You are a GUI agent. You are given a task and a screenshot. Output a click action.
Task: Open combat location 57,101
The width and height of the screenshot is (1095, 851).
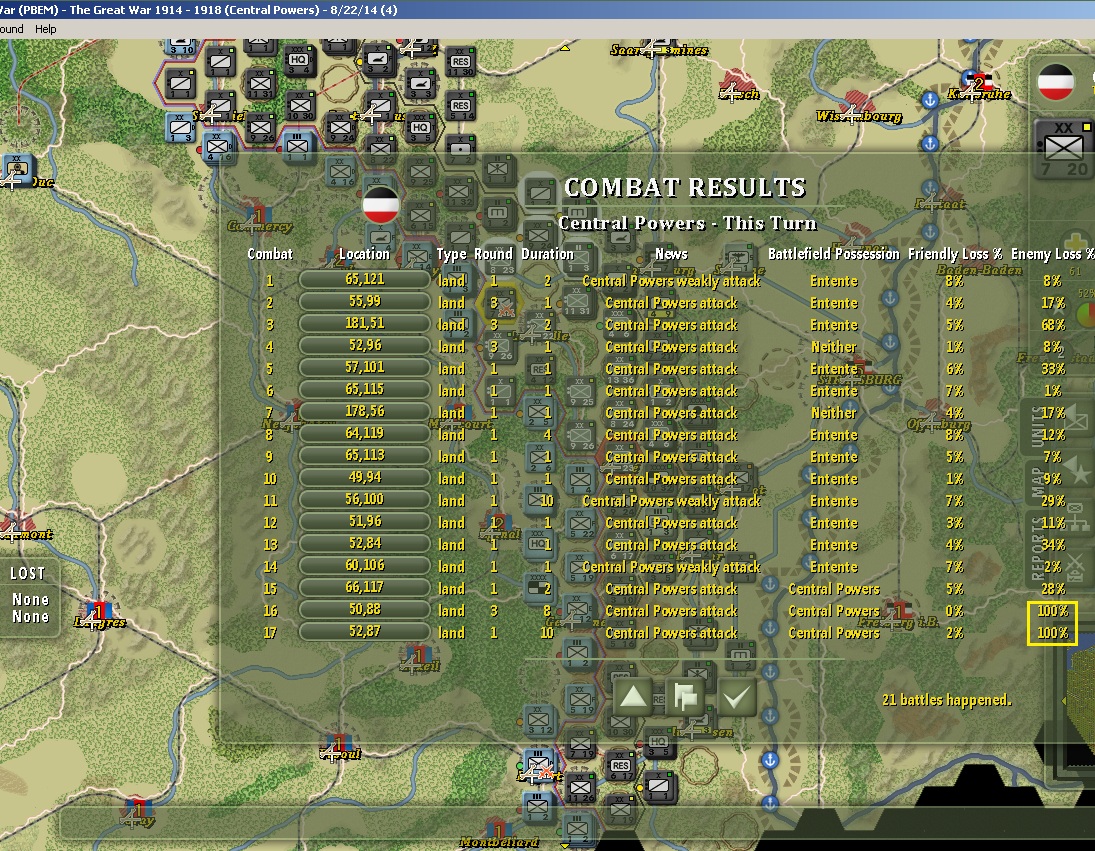pos(365,367)
